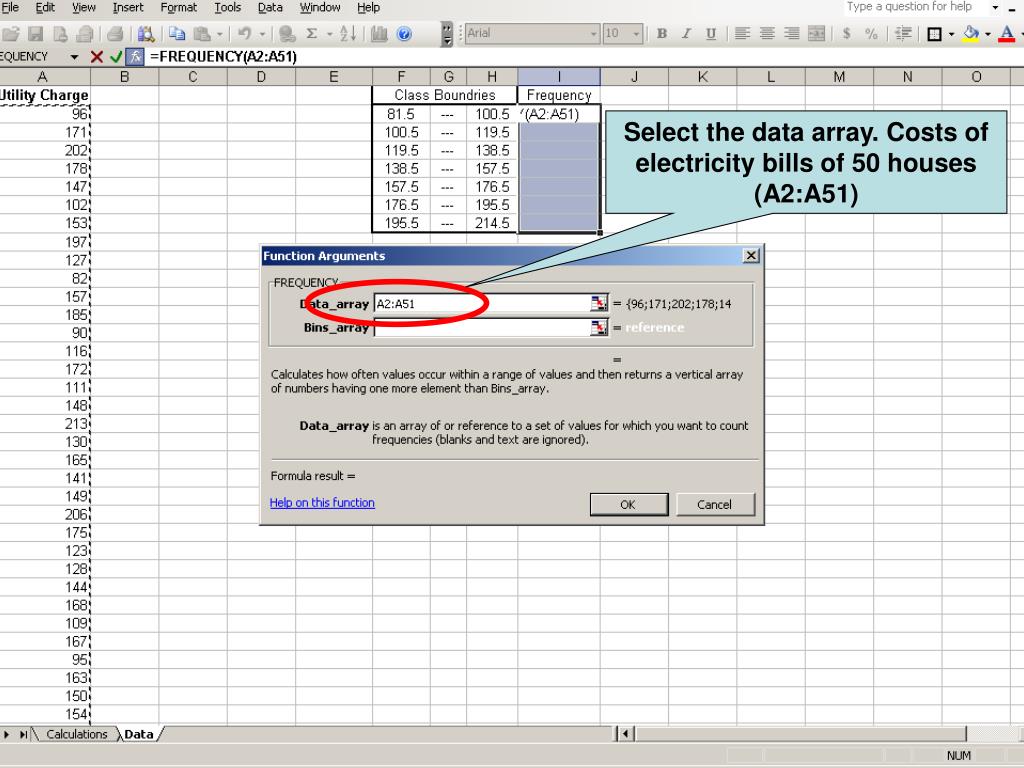The height and width of the screenshot is (768, 1024).
Task: Collapse dialog using Data_array range selector icon
Action: [598, 304]
